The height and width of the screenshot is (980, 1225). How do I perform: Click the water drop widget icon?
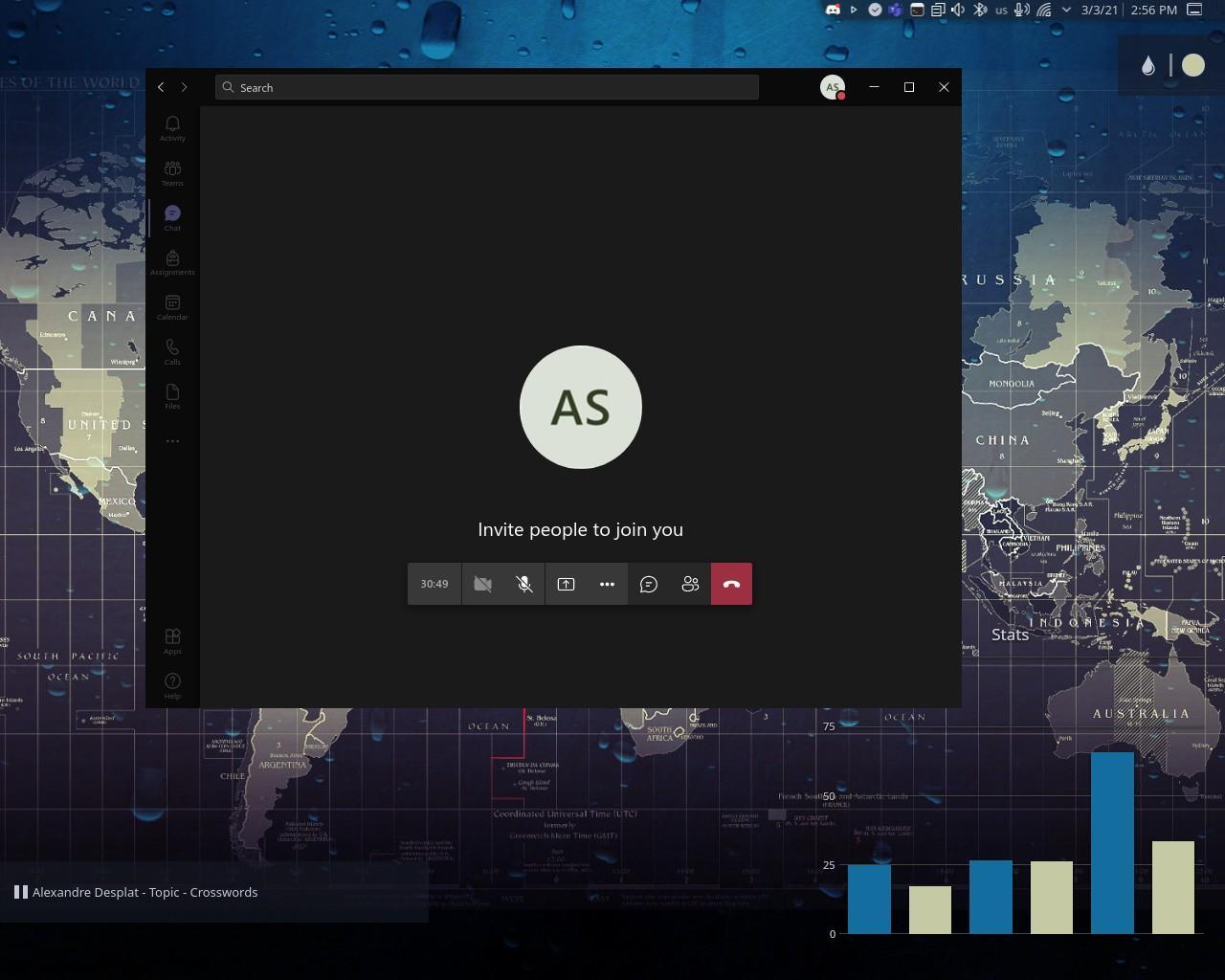pyautogui.click(x=1148, y=66)
